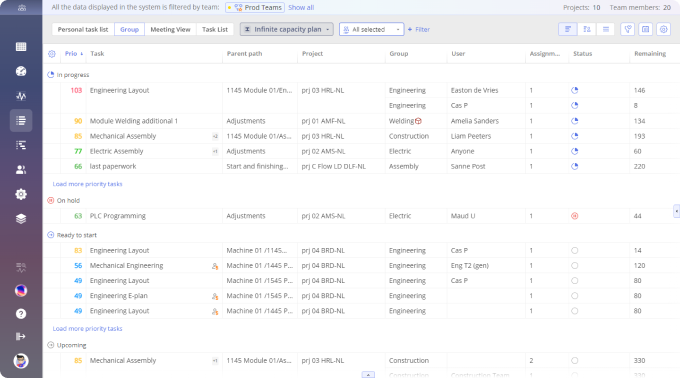Click the logout arrow icon in sidebar

click(x=21, y=336)
